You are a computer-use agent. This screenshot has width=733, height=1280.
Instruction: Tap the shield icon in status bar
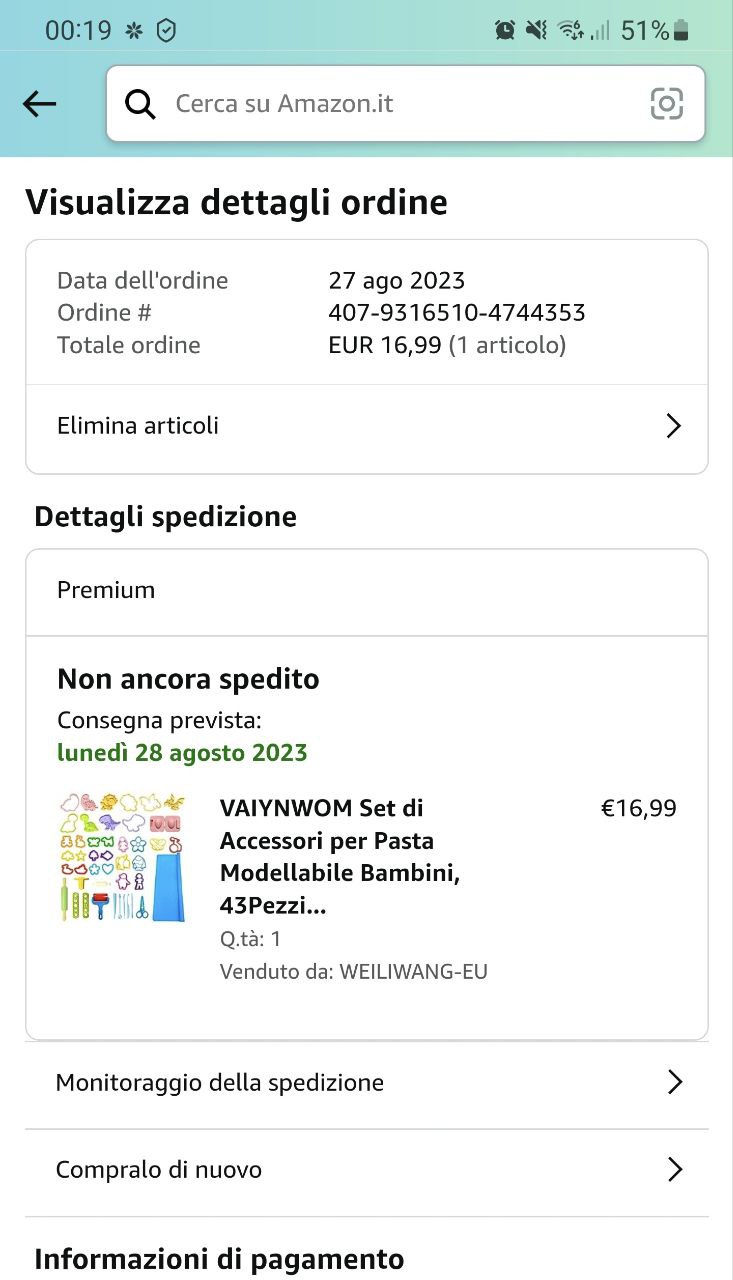[166, 31]
